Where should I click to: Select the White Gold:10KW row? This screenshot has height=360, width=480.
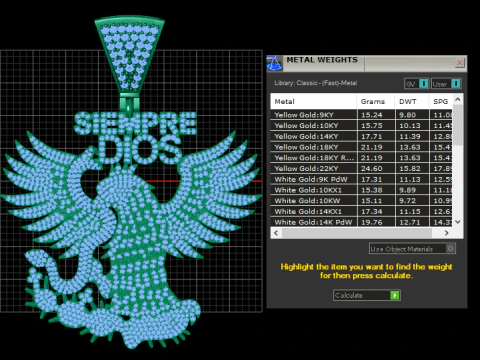coord(361,201)
